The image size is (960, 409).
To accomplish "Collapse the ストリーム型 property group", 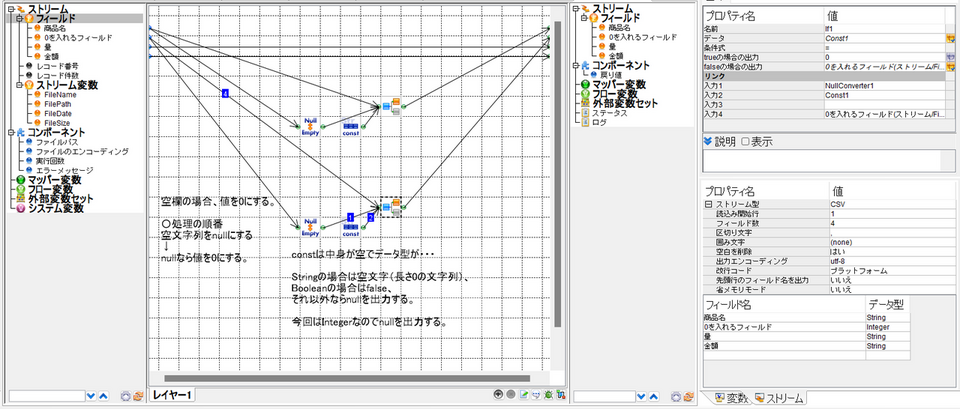I will tap(708, 204).
